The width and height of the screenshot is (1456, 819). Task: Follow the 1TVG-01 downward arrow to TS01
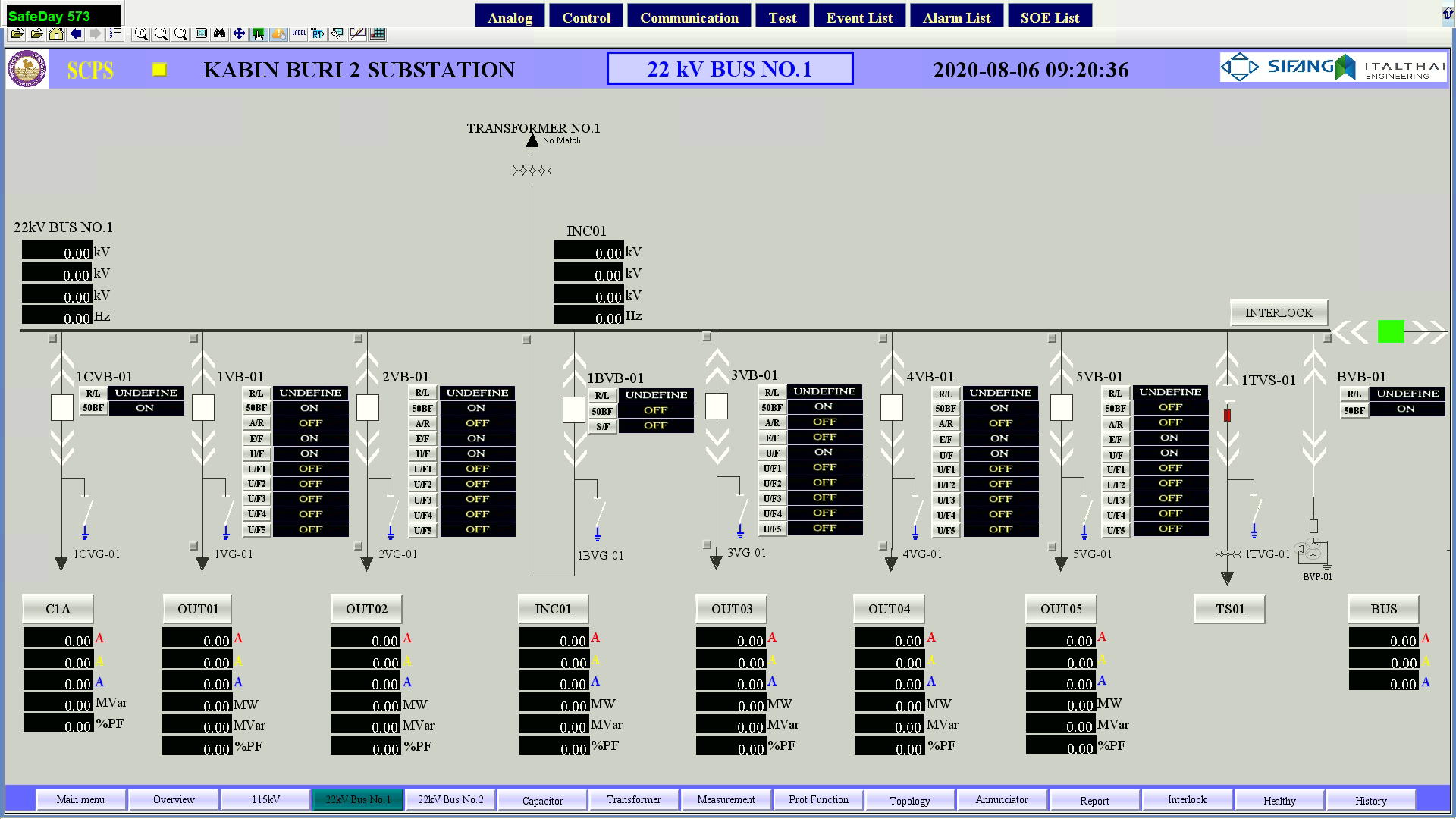tap(1227, 579)
